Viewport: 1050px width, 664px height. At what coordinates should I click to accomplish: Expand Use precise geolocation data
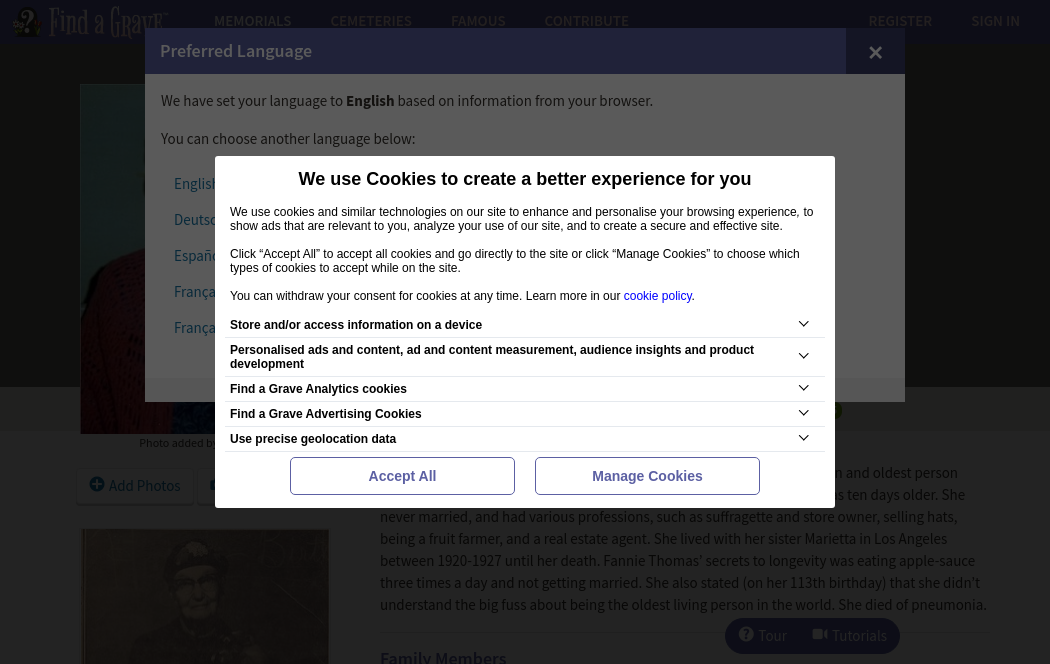point(803,439)
